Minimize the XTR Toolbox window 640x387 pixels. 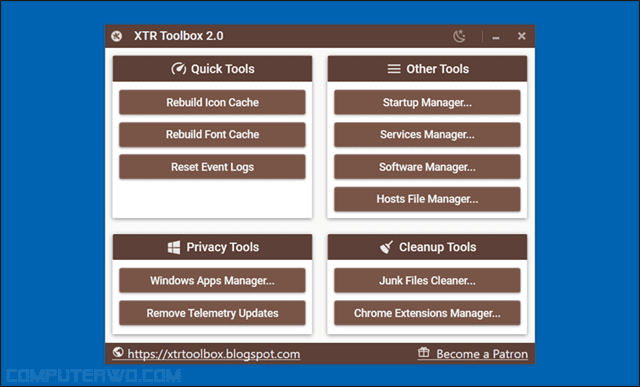pyautogui.click(x=496, y=37)
